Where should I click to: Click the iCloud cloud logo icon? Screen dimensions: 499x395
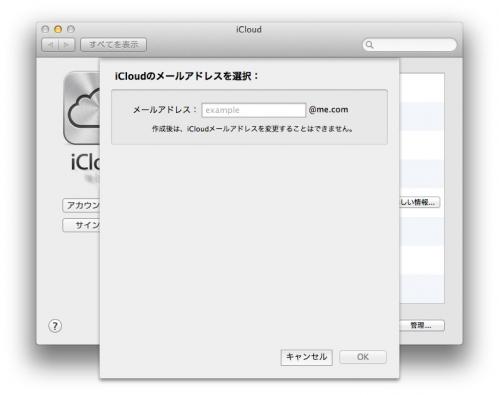82,108
